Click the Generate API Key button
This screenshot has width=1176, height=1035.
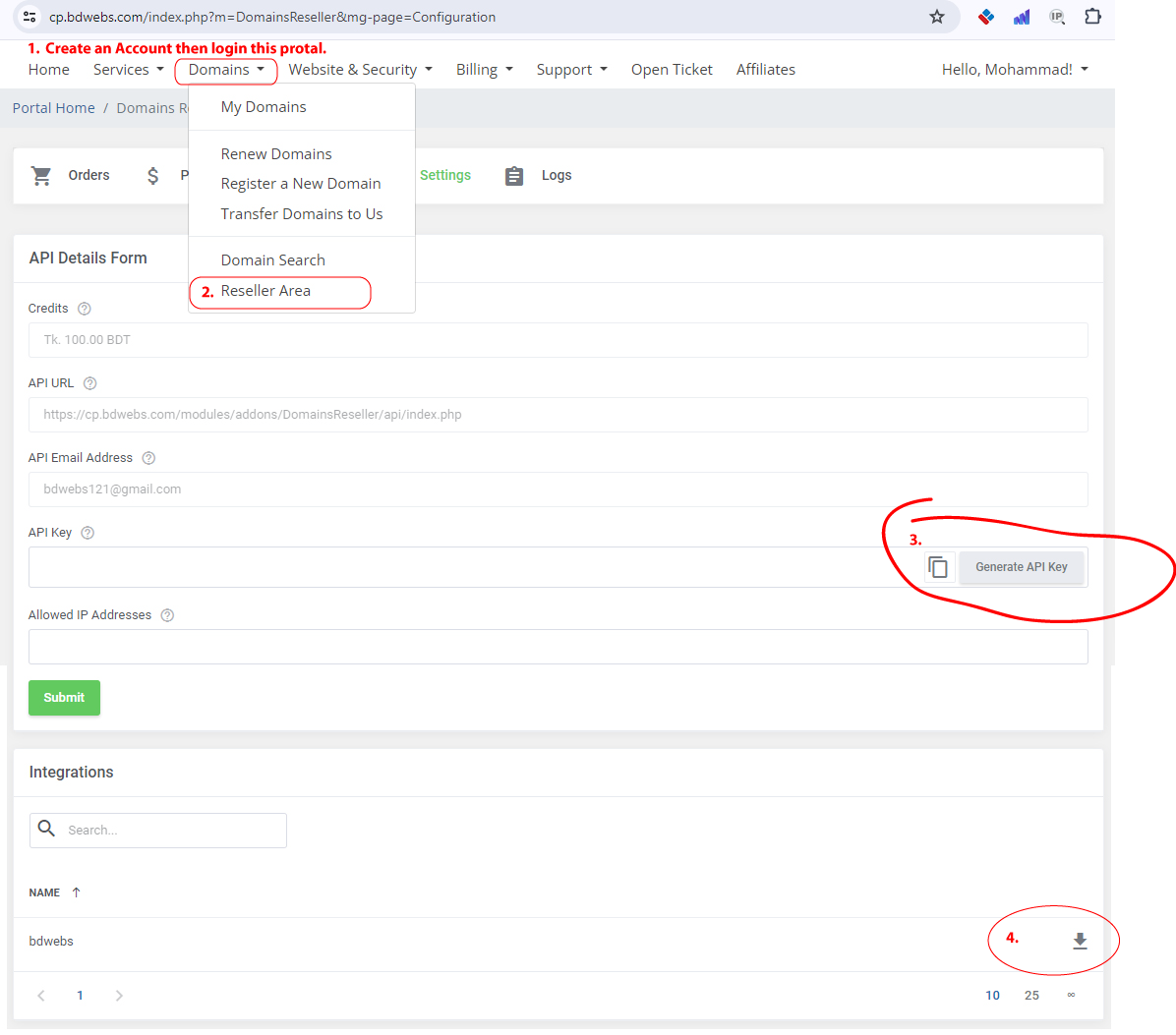pos(1021,567)
